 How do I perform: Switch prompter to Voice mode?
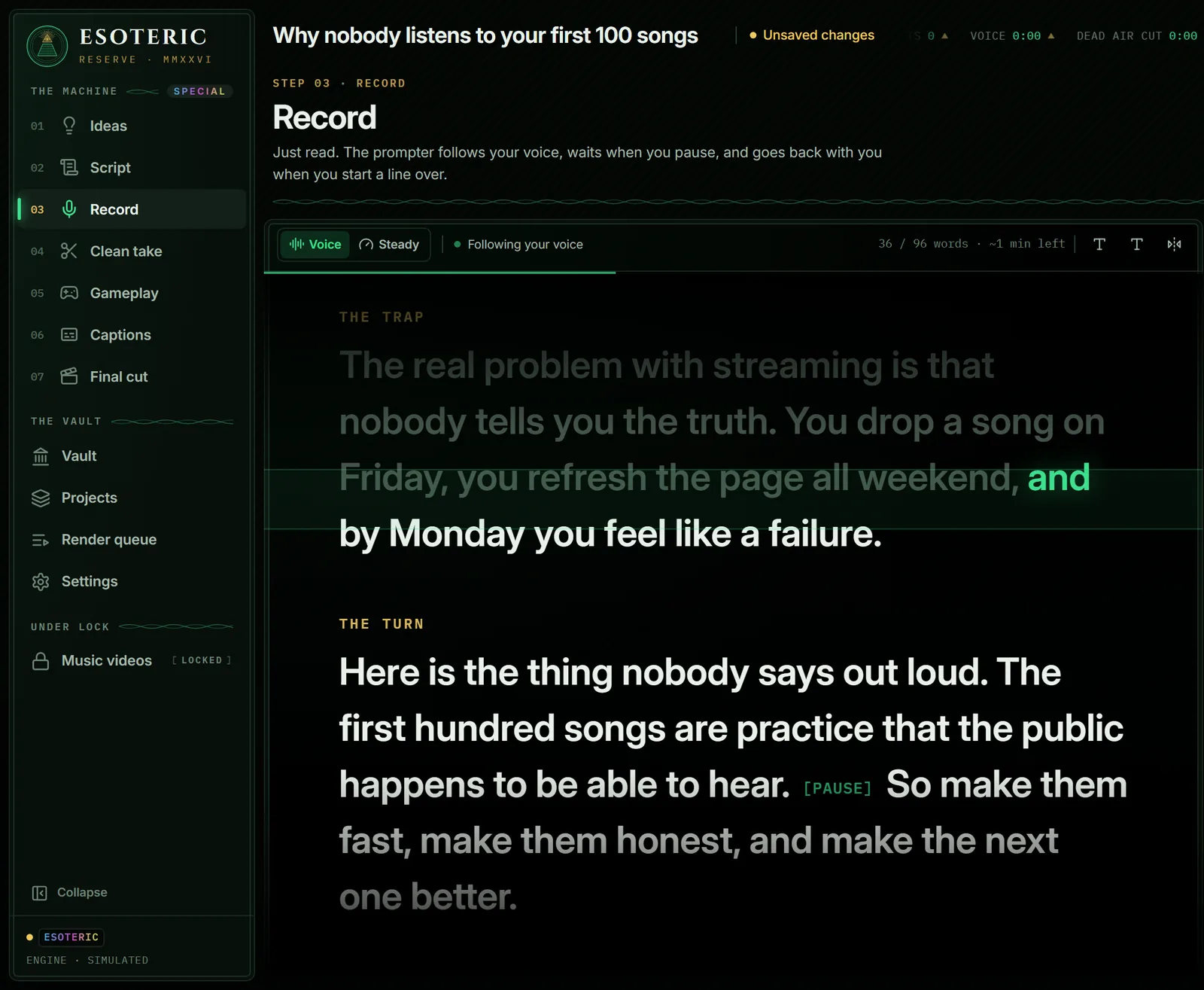click(315, 245)
